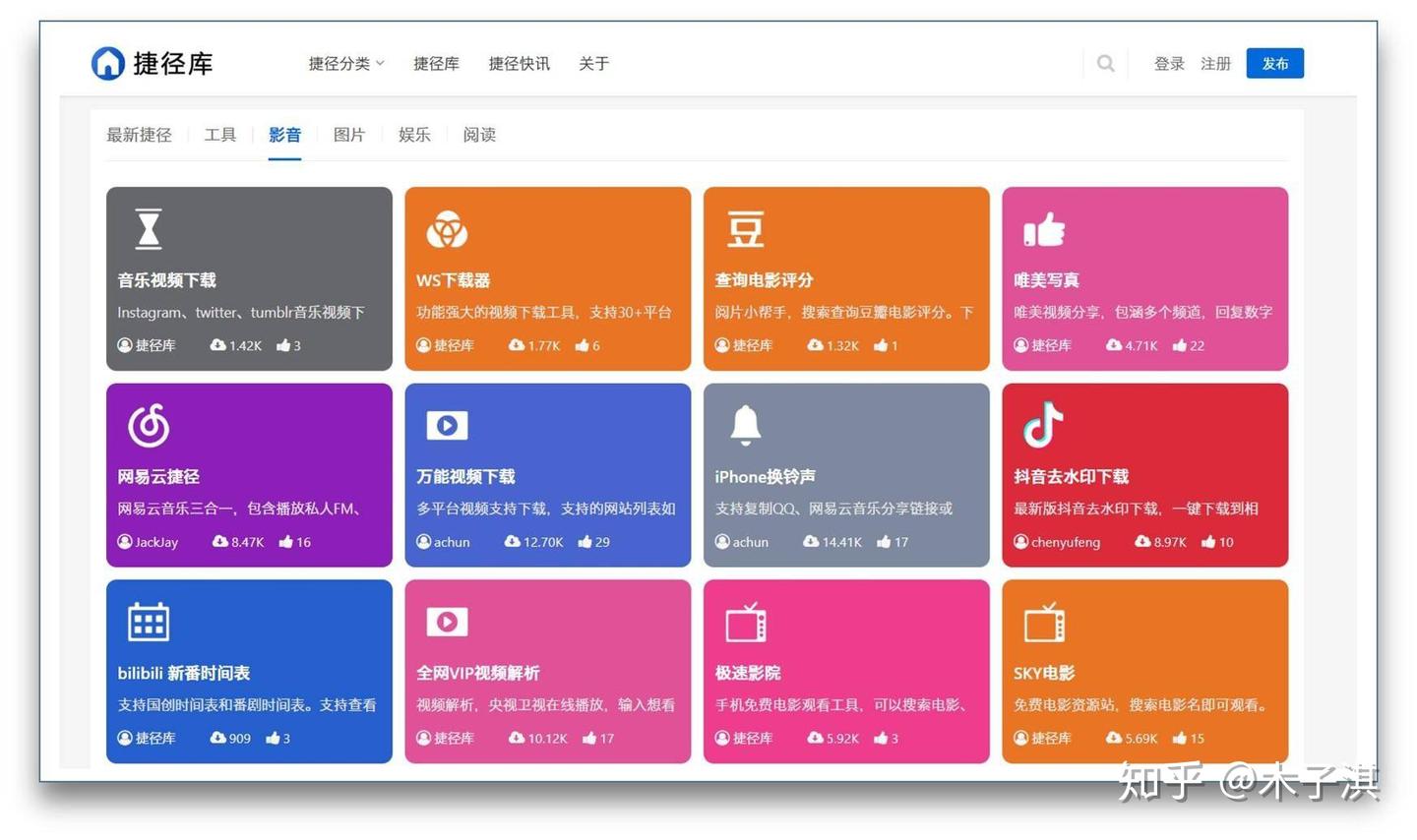Viewport: 1417px width, 840px height.
Task: Click JackJay author avatar icon
Action: coord(125,542)
